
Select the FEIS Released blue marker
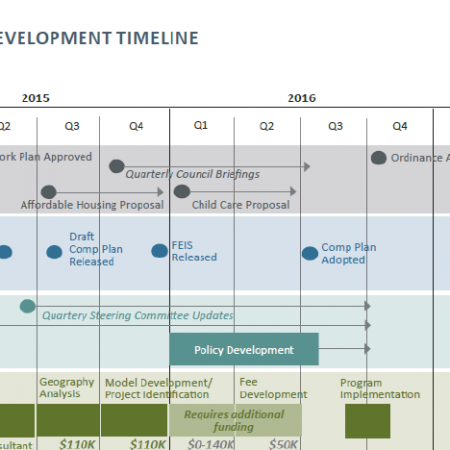160,251
